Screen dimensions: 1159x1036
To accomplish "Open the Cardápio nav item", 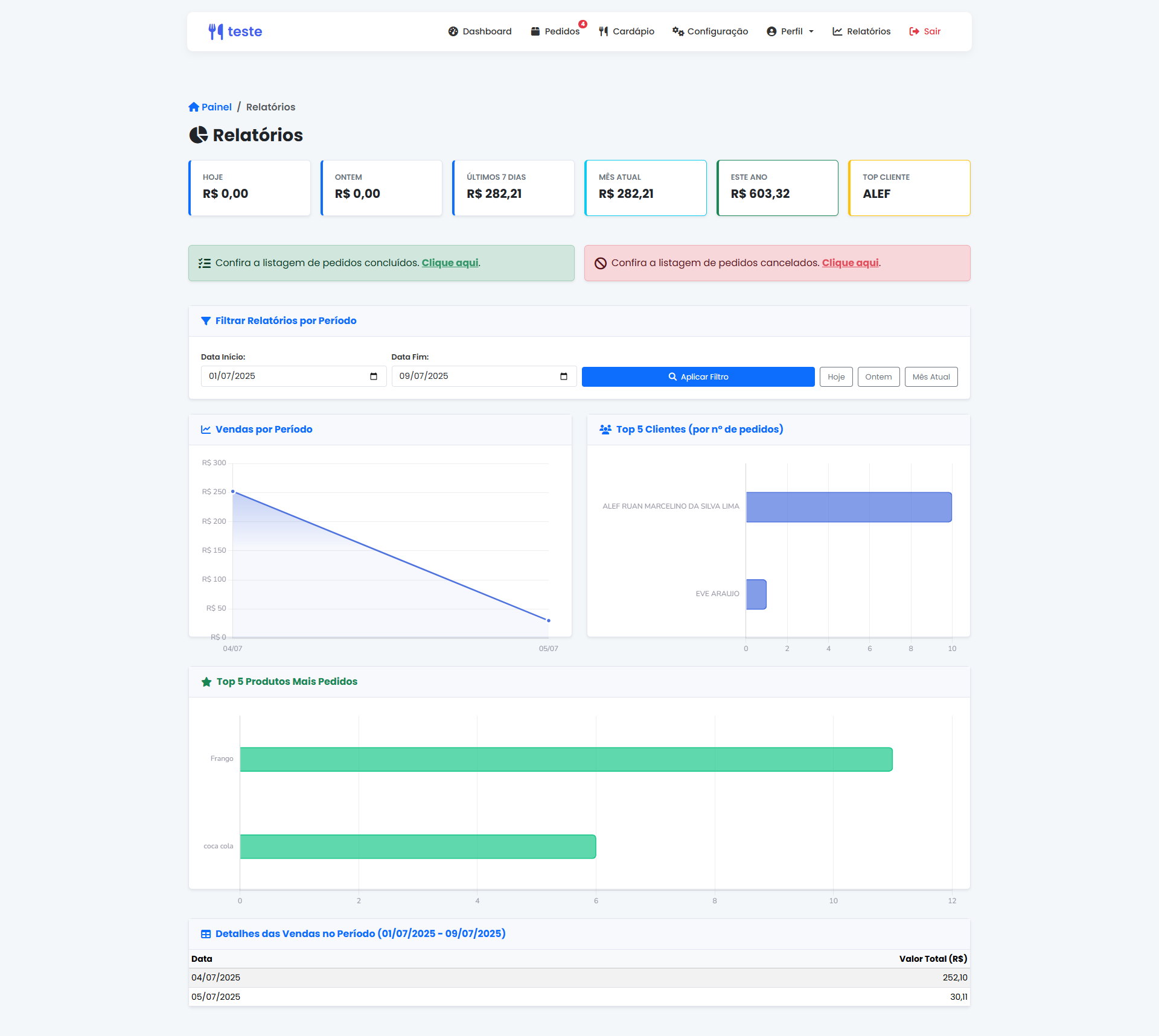I will (627, 31).
